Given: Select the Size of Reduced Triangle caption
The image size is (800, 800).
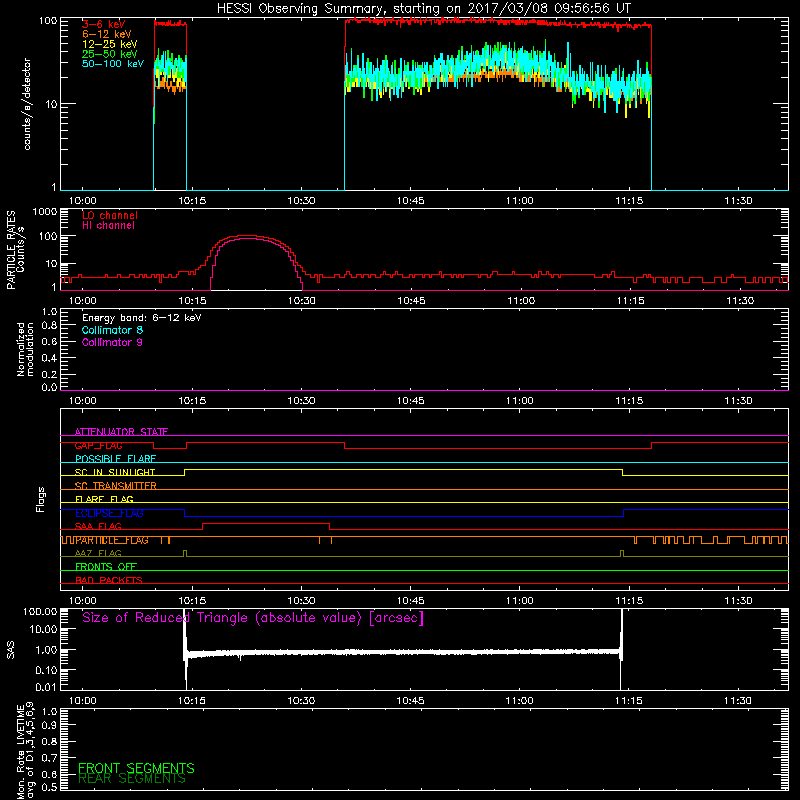Looking at the screenshot, I should [x=253, y=618].
